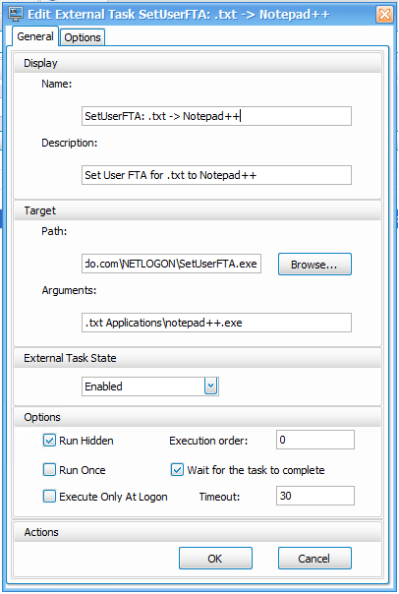Click into the Arguments text field
399x594 pixels.
pos(216,323)
